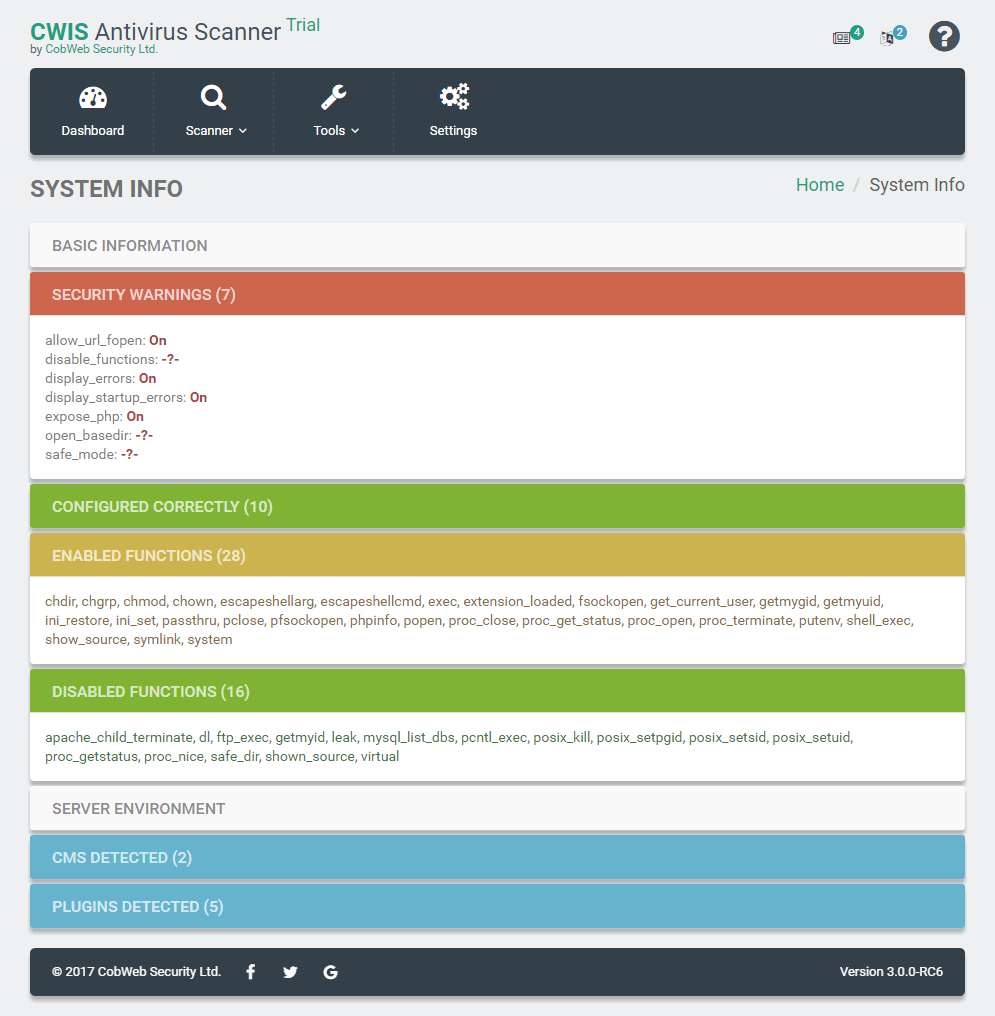Click escapeshellcmd in the enabled functions list
The image size is (995, 1016).
pos(371,601)
